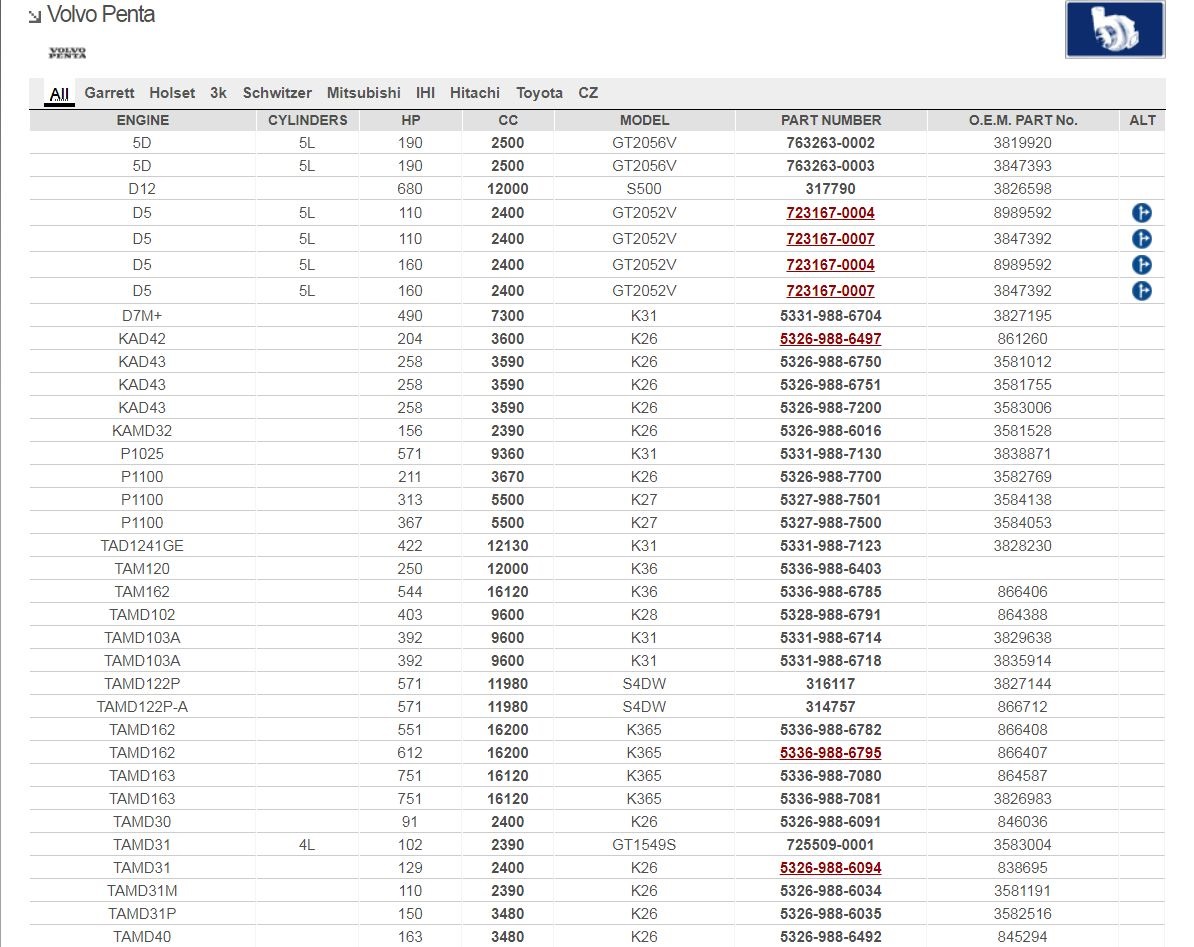The height and width of the screenshot is (947, 1194).
Task: Click the TAD1241GE engine cell
Action: click(142, 546)
